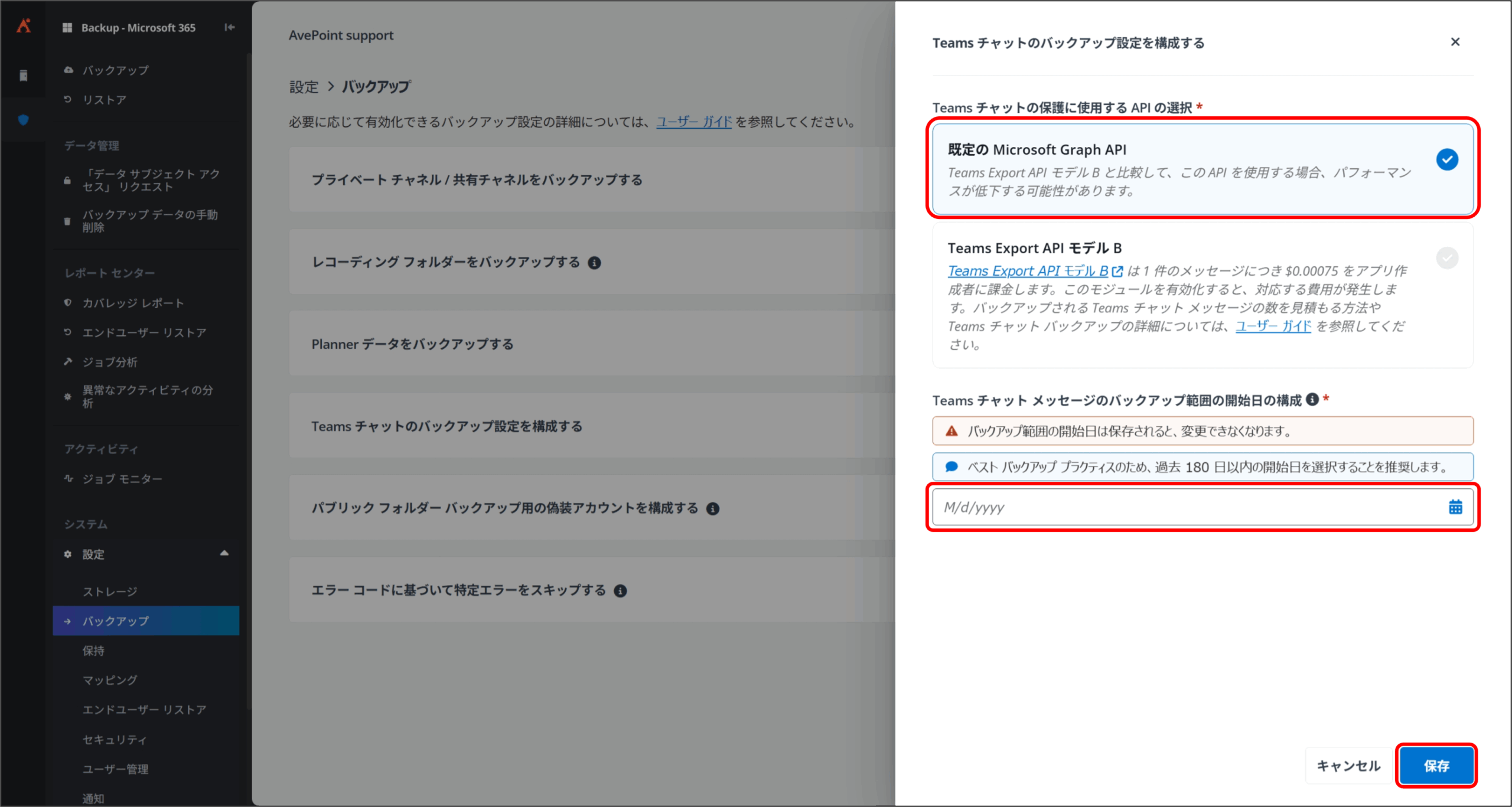Open ジョブ モニター in the sidebar
The height and width of the screenshot is (807, 1512).
(122, 479)
